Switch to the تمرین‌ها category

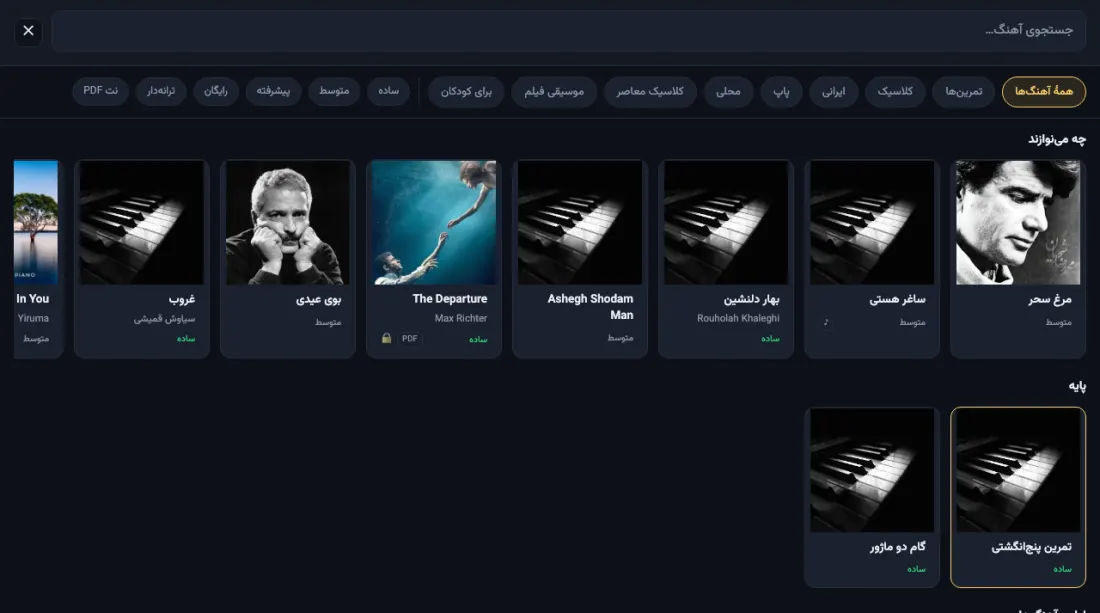click(963, 92)
